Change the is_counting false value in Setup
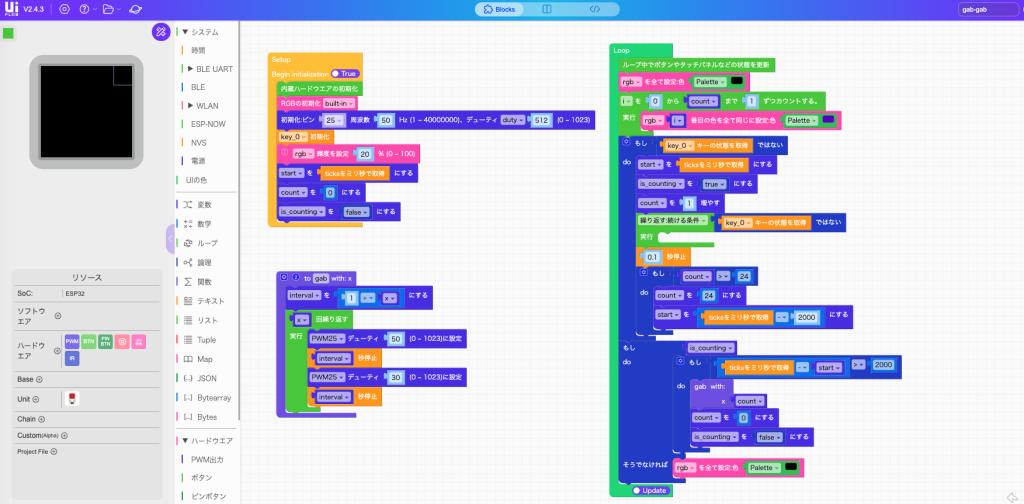The image size is (1024, 504). (x=356, y=212)
